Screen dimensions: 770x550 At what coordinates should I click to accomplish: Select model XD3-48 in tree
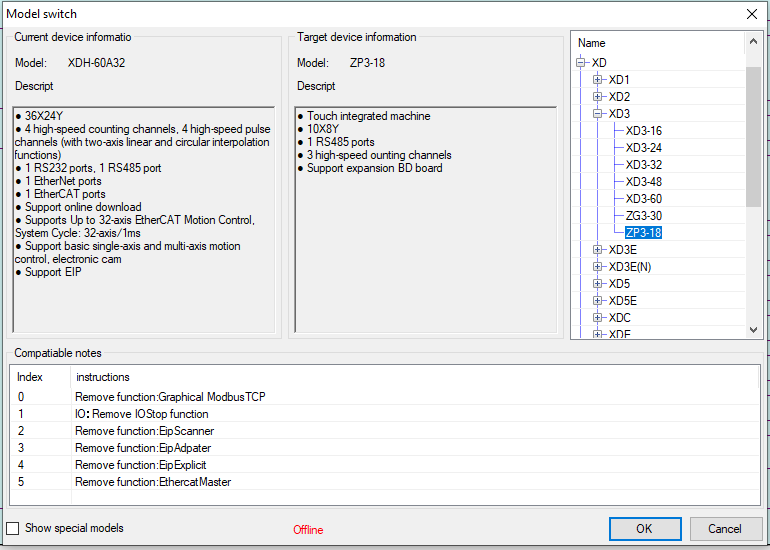point(643,182)
